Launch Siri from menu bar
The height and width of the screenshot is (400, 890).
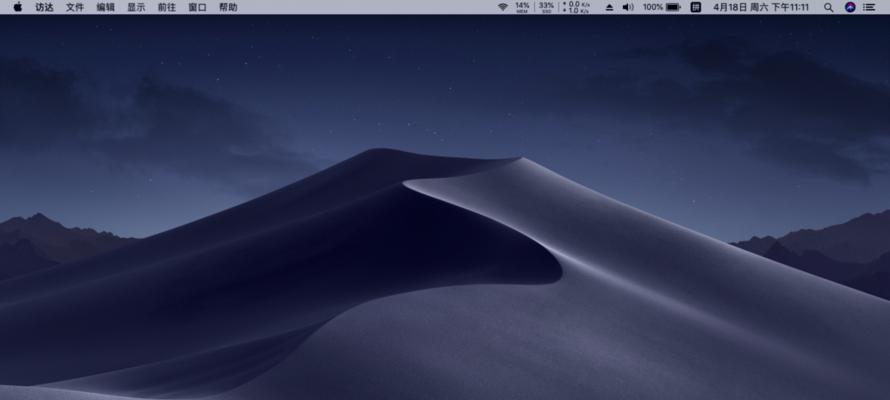click(850, 7)
